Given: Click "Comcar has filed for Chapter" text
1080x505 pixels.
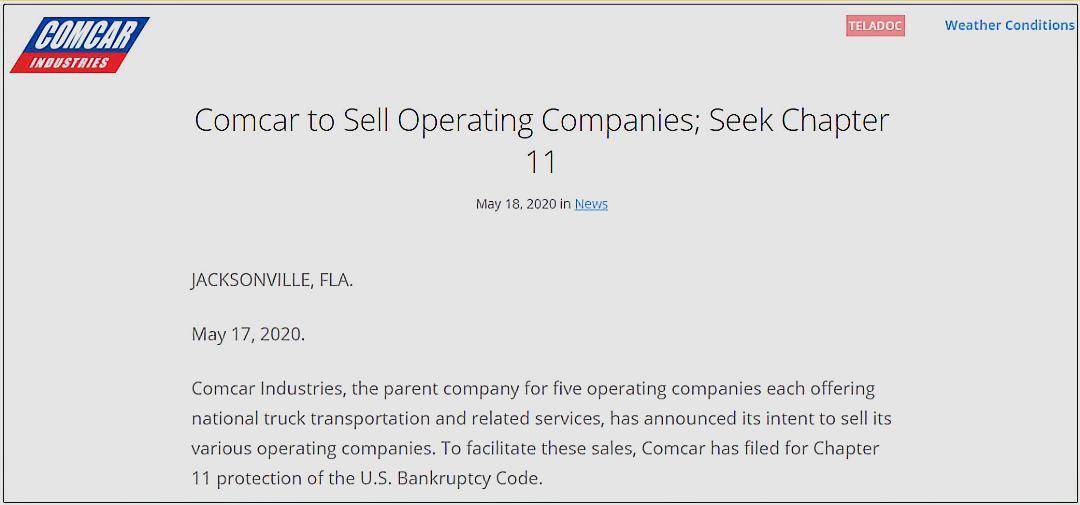Looking at the screenshot, I should coord(760,448).
